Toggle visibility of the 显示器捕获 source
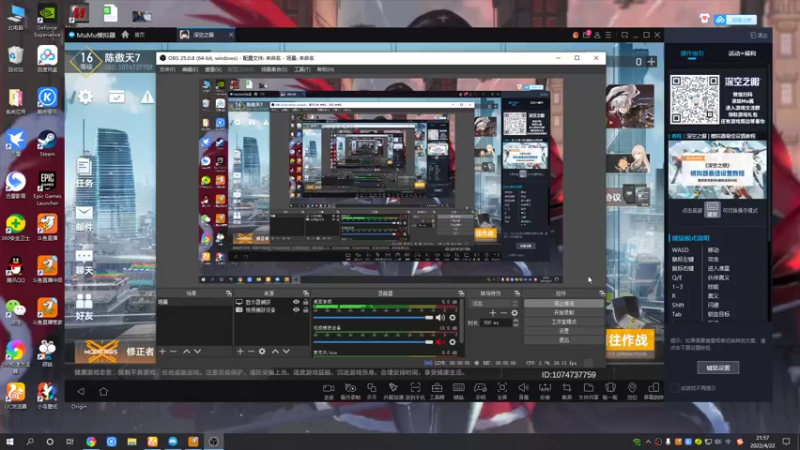800x450 pixels. click(x=296, y=302)
